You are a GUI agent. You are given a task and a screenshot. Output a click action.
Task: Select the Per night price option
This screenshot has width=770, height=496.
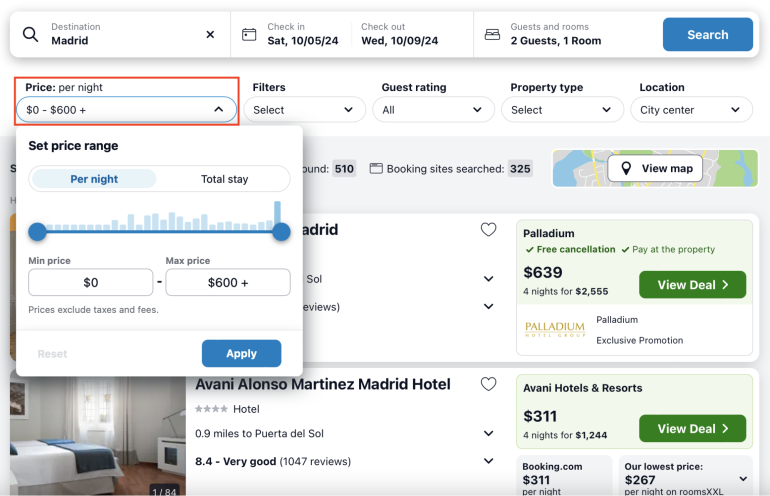pos(94,179)
